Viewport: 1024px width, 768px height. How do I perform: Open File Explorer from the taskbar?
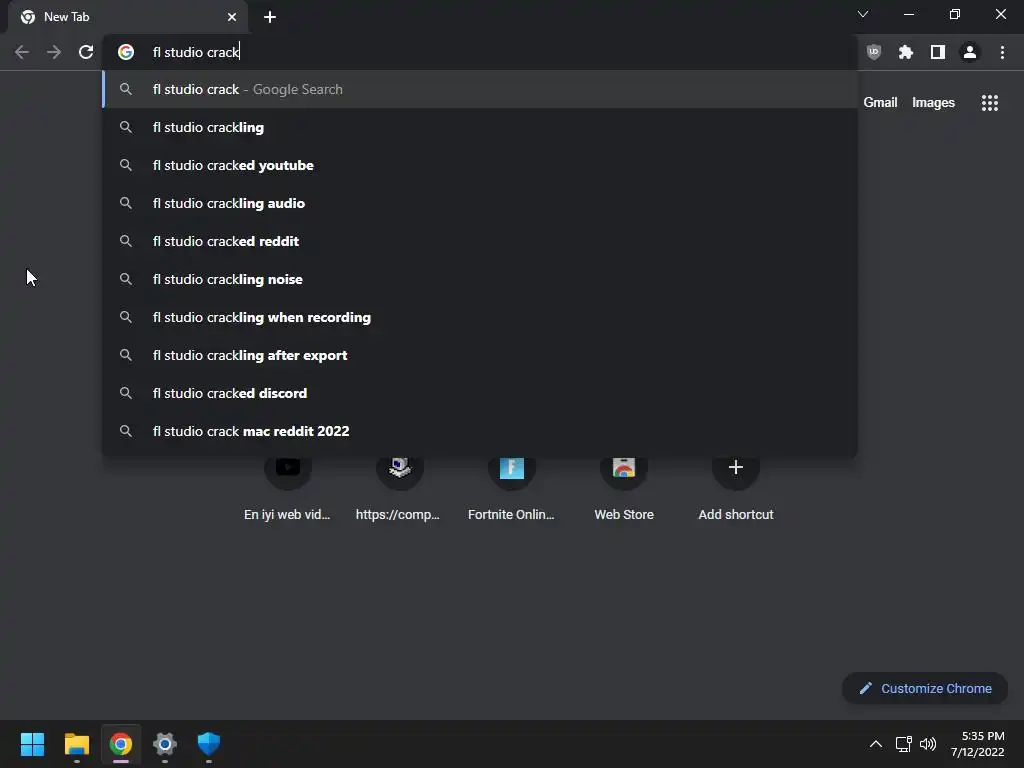point(76,744)
